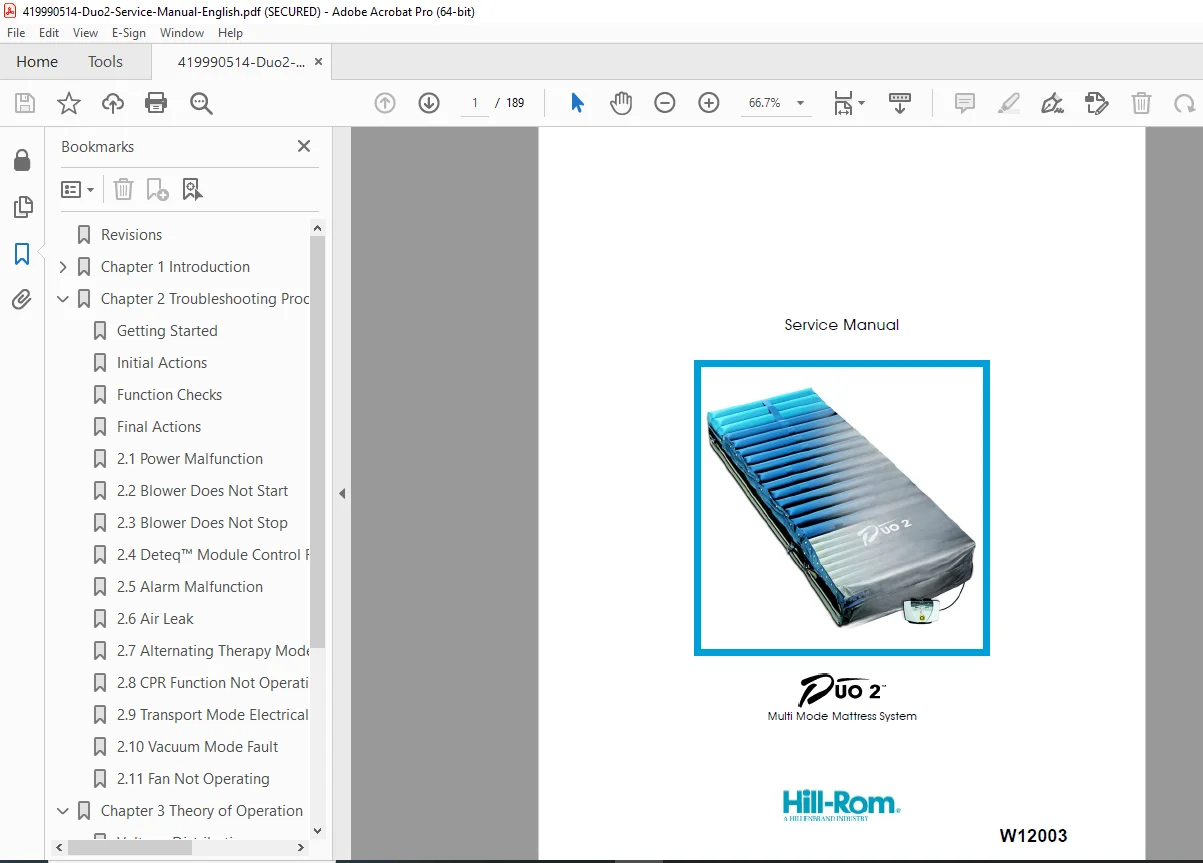This screenshot has height=863, width=1203.
Task: Click the scrolling mode keyboard icon
Action: coord(900,103)
